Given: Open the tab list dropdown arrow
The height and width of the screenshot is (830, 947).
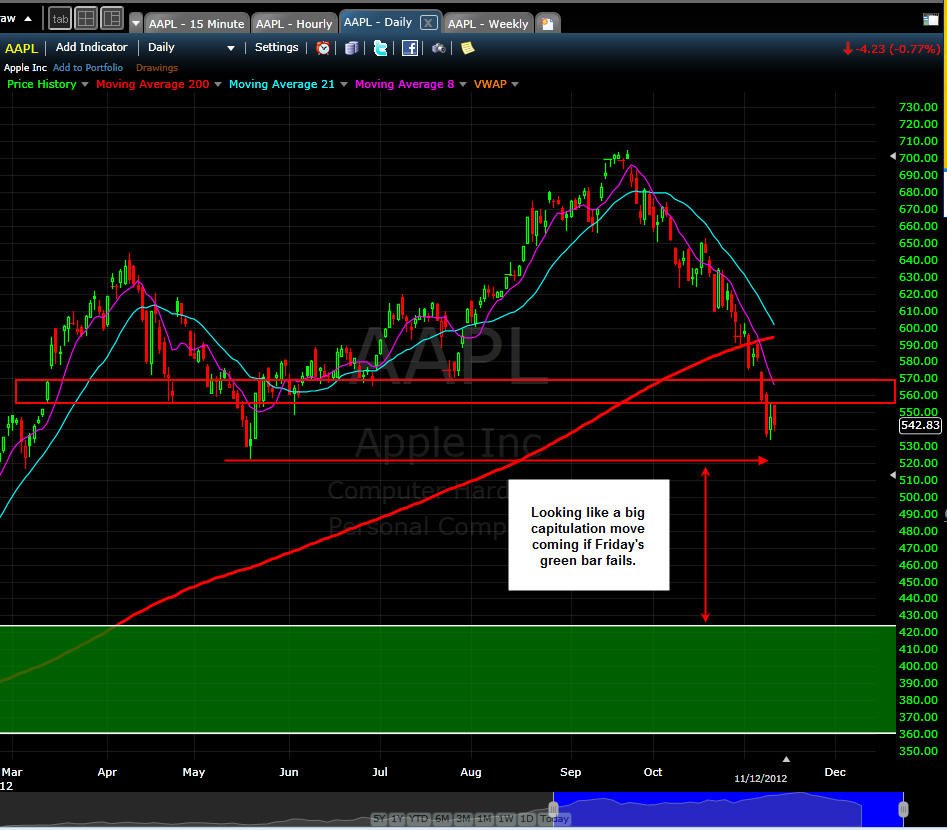Looking at the screenshot, I should click(136, 24).
